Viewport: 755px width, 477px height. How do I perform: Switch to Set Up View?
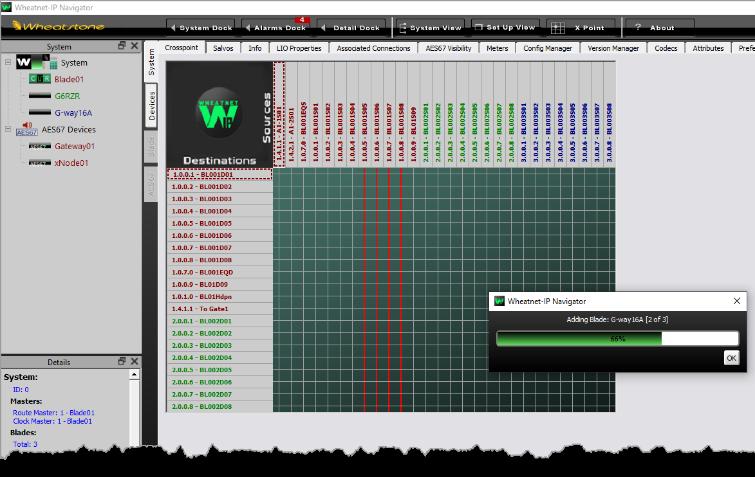(x=505, y=28)
